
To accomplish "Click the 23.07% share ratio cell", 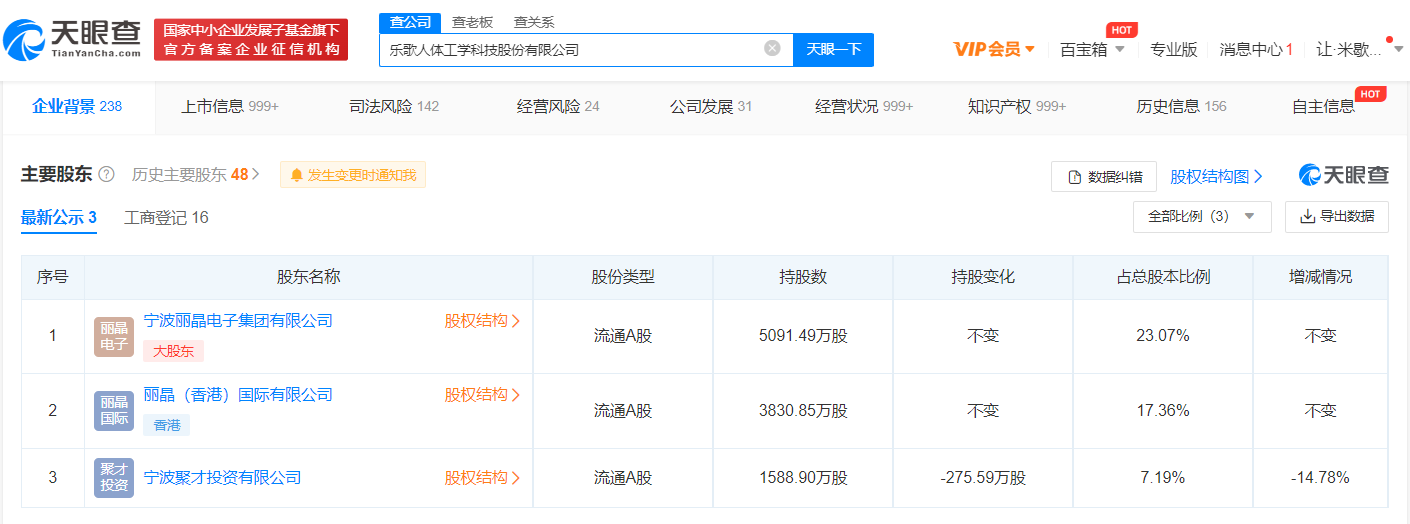I will 1163,336.
